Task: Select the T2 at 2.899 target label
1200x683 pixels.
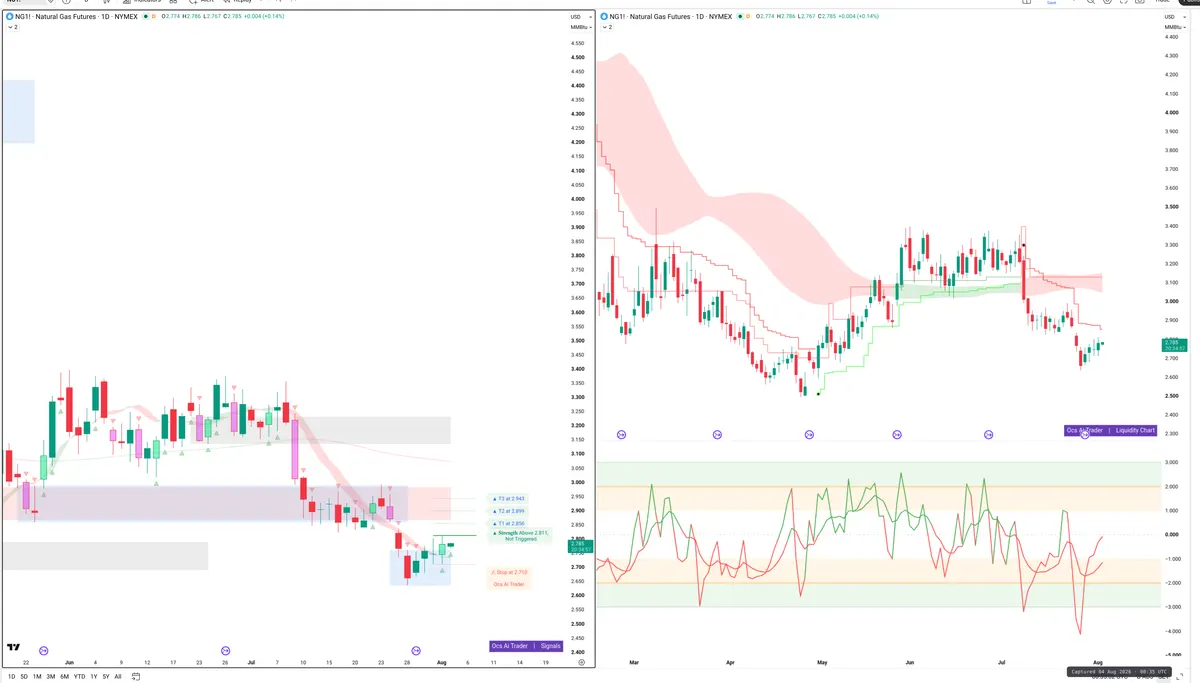Action: click(x=509, y=511)
